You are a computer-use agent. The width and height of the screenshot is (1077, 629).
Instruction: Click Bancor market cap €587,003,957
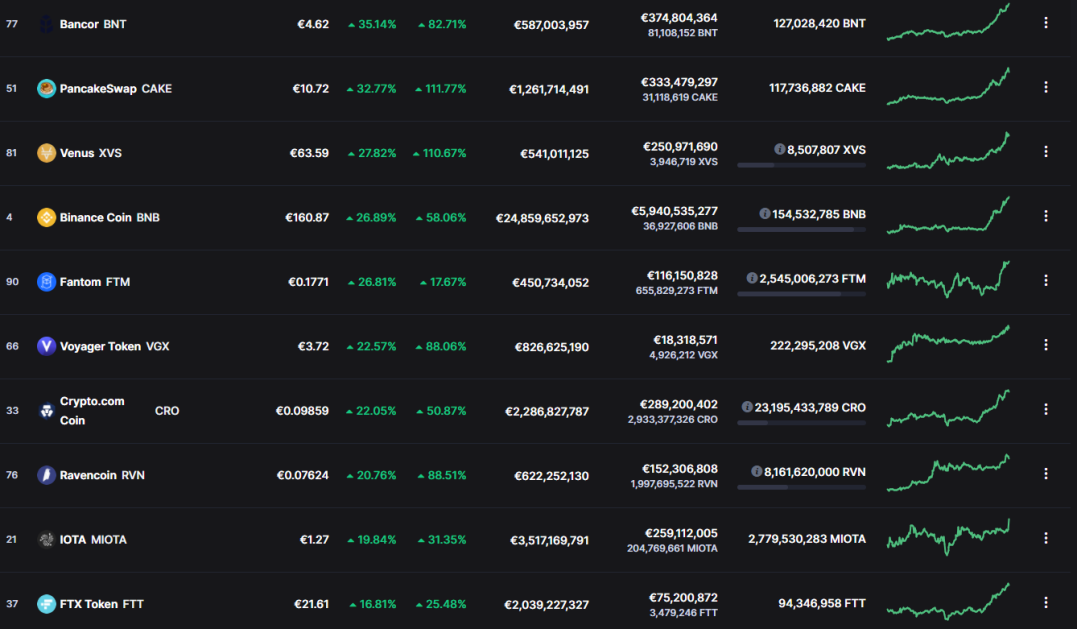point(552,25)
